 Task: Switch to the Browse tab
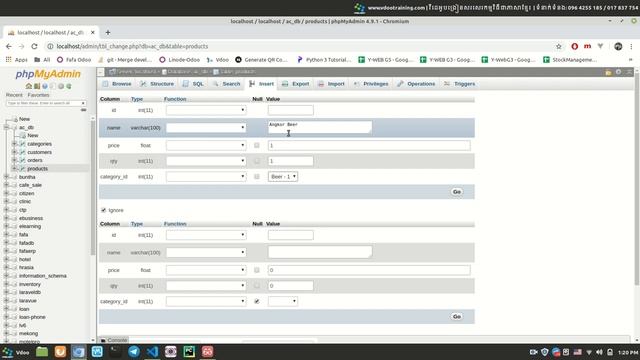(x=117, y=84)
